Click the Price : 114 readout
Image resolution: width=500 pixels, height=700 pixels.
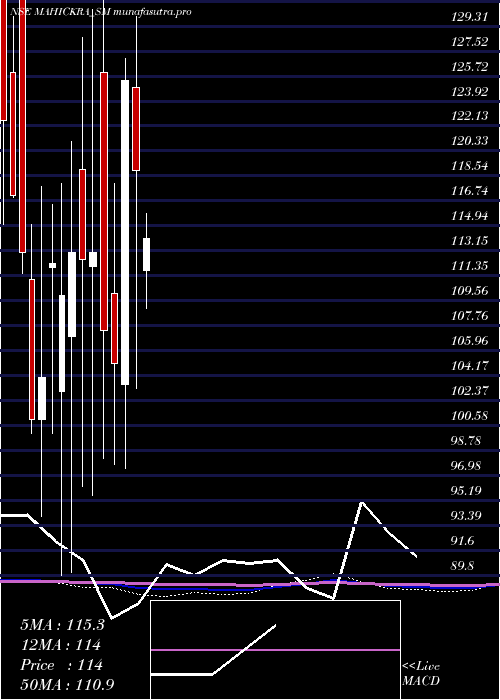(62, 665)
